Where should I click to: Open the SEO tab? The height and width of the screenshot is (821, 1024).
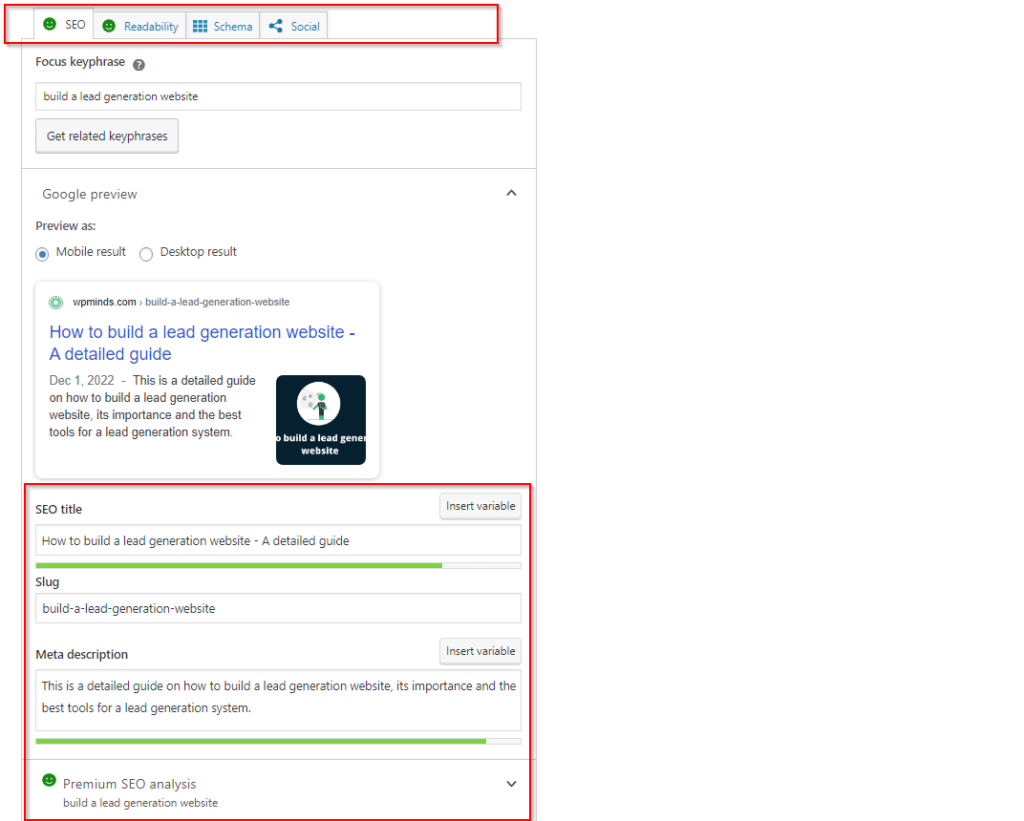pos(64,25)
